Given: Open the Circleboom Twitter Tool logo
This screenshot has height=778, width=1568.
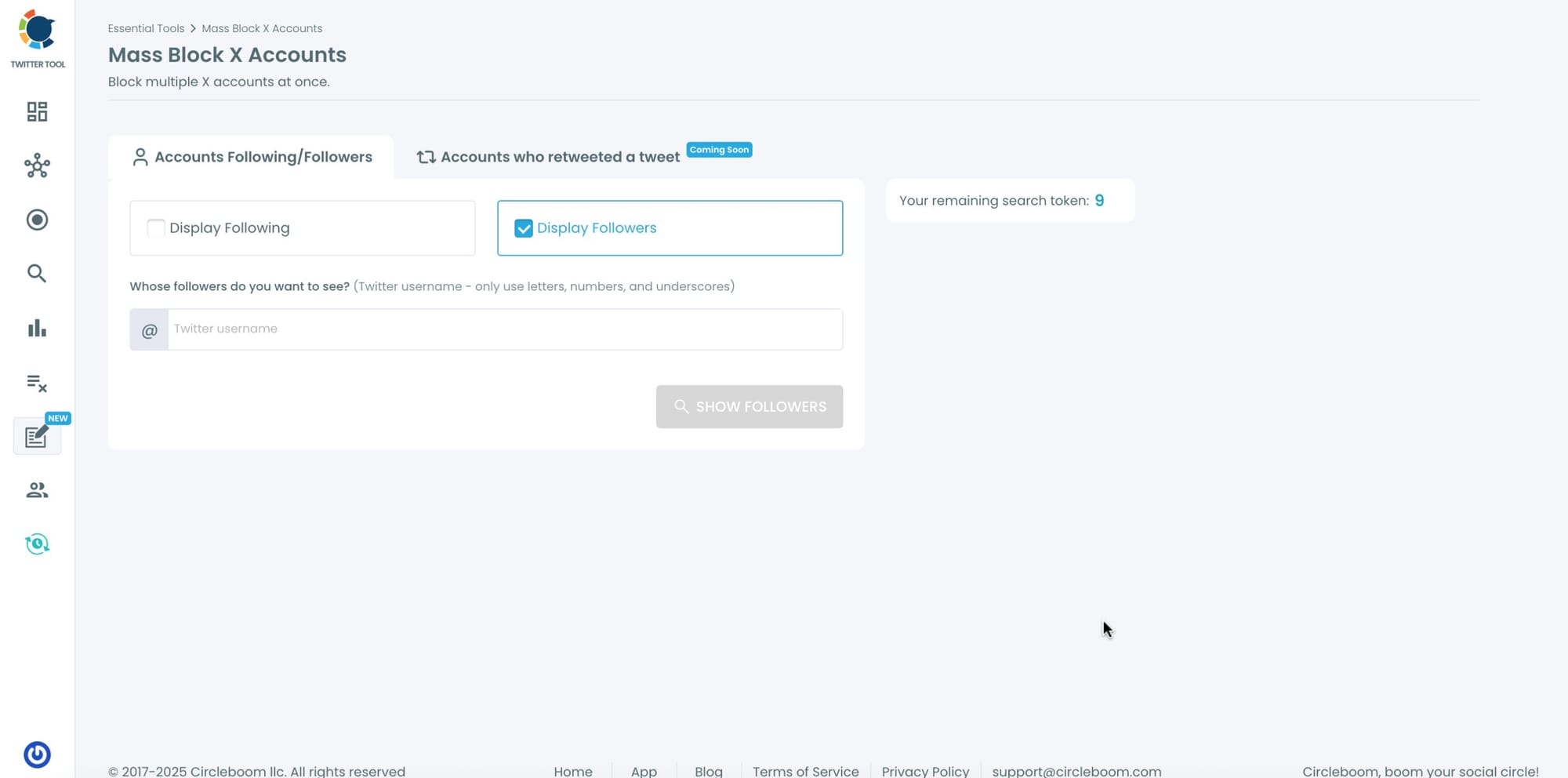Looking at the screenshot, I should click(x=38, y=39).
